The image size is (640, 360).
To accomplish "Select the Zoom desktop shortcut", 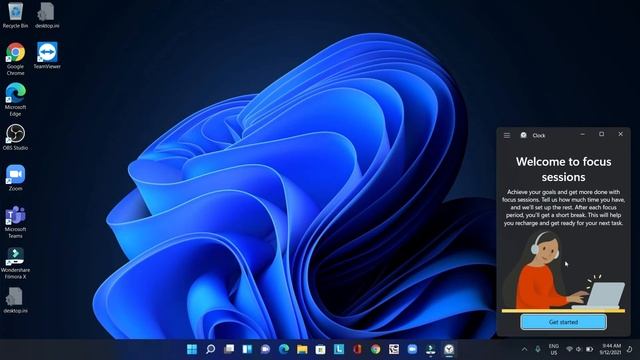I will click(x=16, y=178).
